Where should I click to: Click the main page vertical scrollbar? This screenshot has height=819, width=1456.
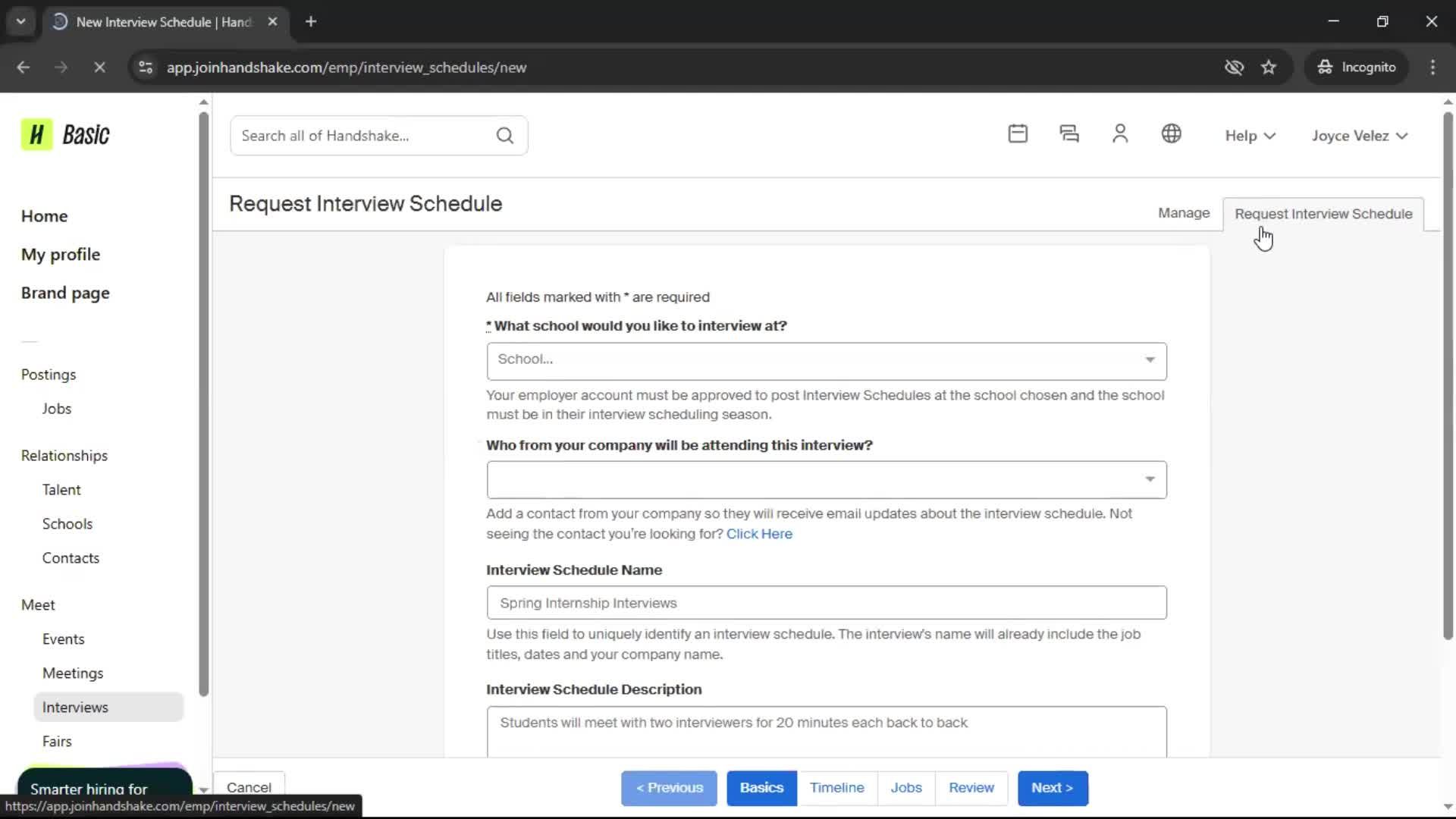(x=1448, y=375)
